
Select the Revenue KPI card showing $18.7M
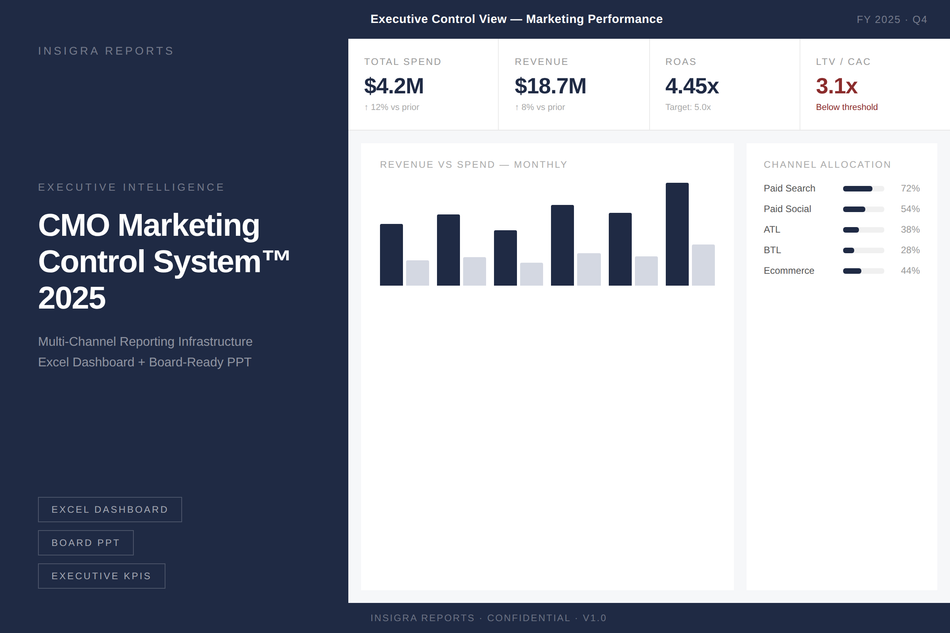point(570,84)
